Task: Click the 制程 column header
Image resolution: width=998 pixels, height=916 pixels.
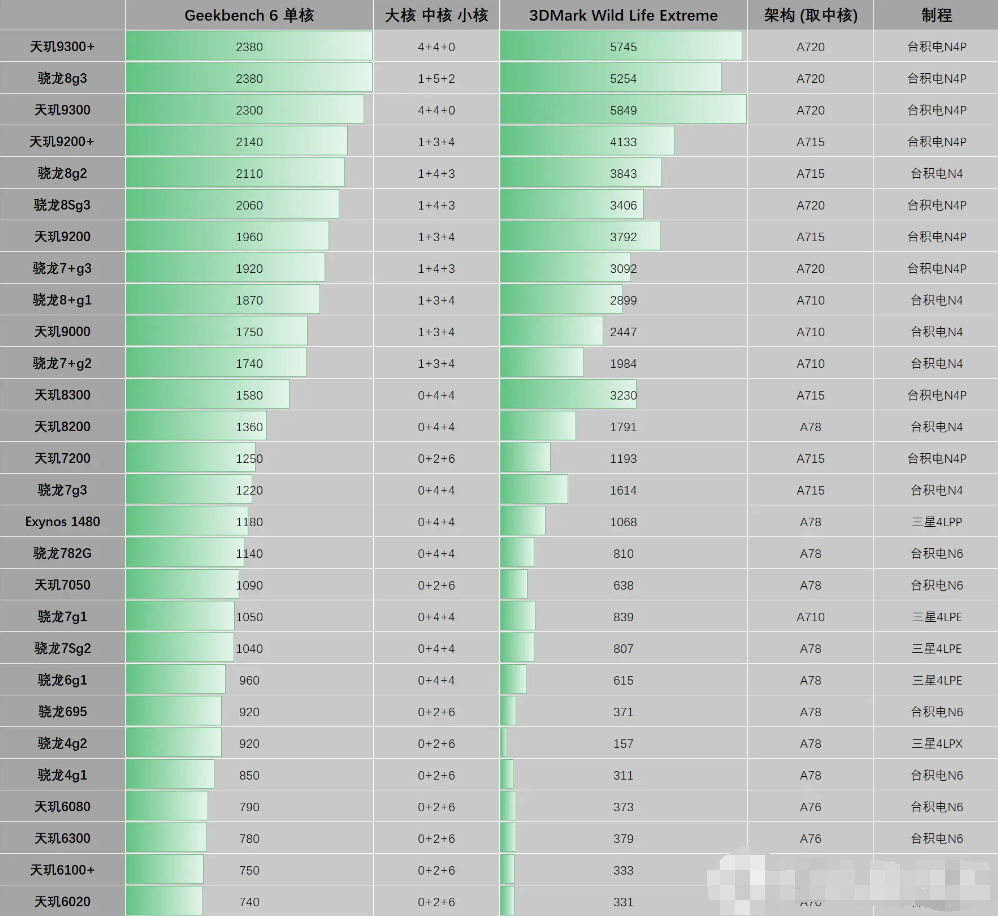Action: pos(936,15)
